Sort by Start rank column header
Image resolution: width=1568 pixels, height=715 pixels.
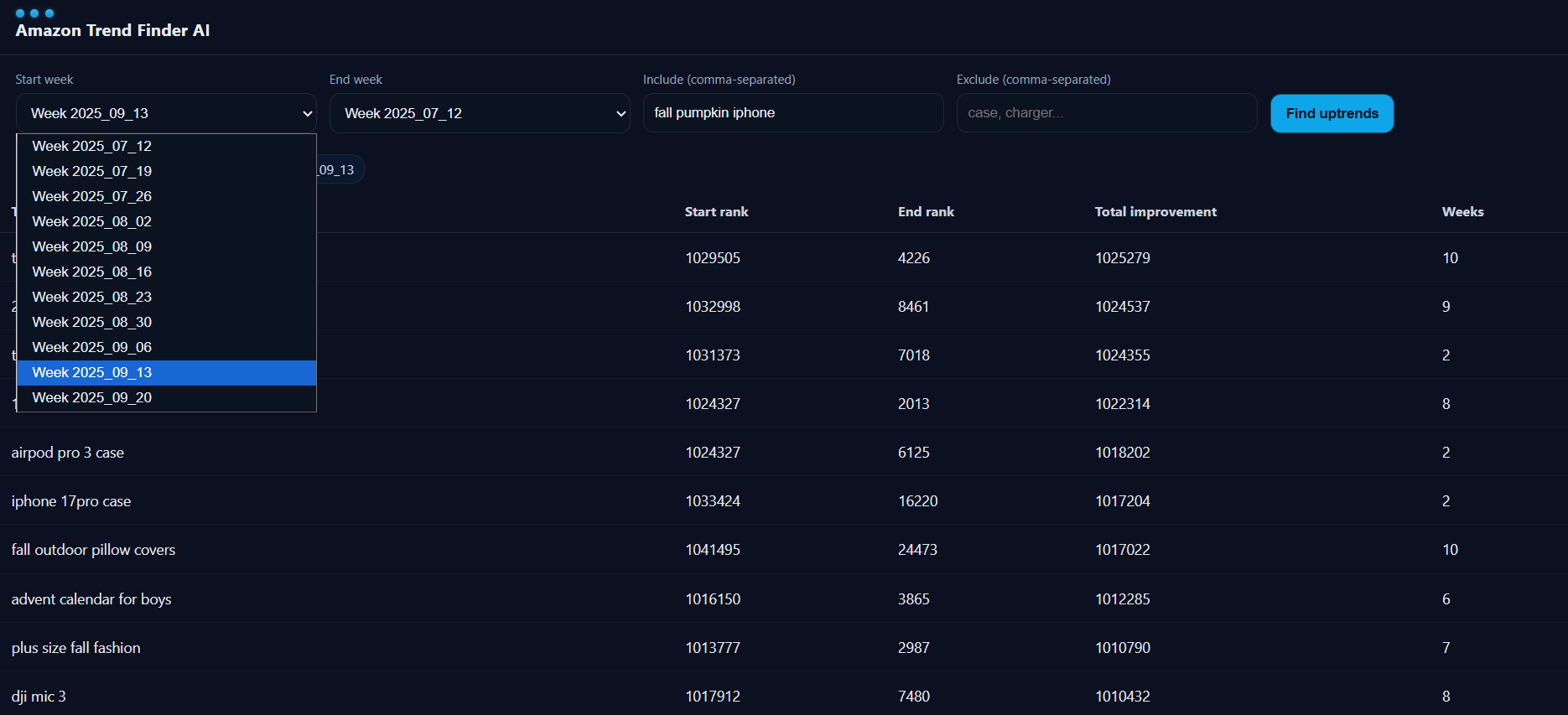[716, 212]
